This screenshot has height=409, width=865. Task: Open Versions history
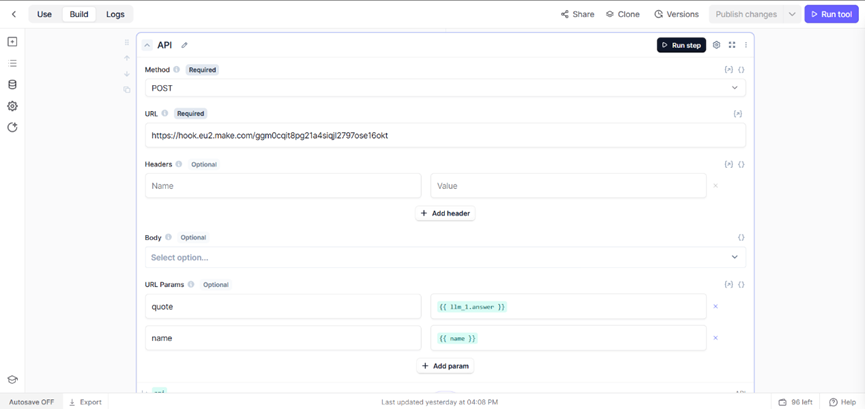coord(676,14)
